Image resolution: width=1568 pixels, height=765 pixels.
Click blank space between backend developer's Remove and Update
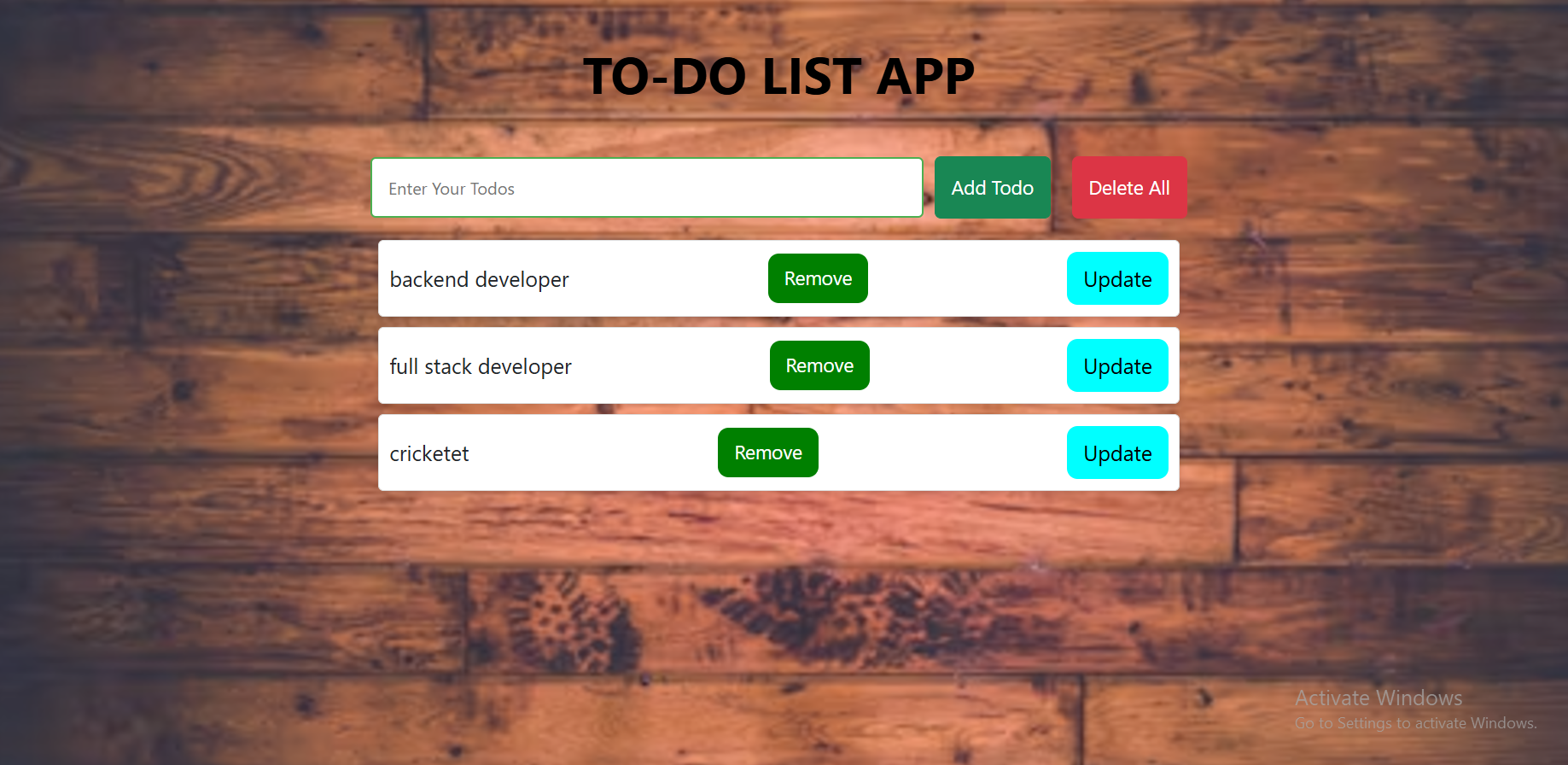tap(967, 279)
